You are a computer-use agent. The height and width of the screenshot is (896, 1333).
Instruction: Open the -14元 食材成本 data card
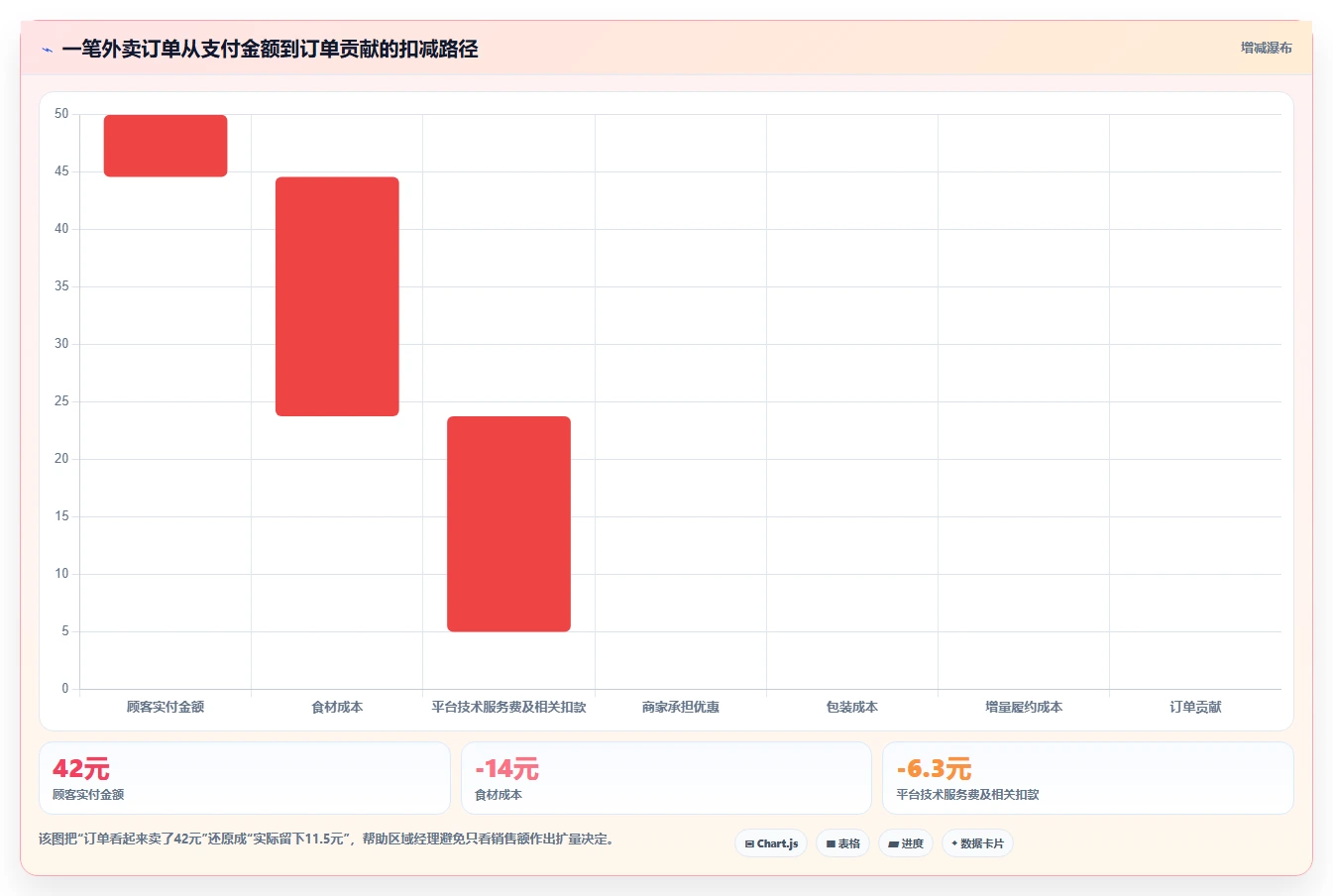tap(666, 778)
